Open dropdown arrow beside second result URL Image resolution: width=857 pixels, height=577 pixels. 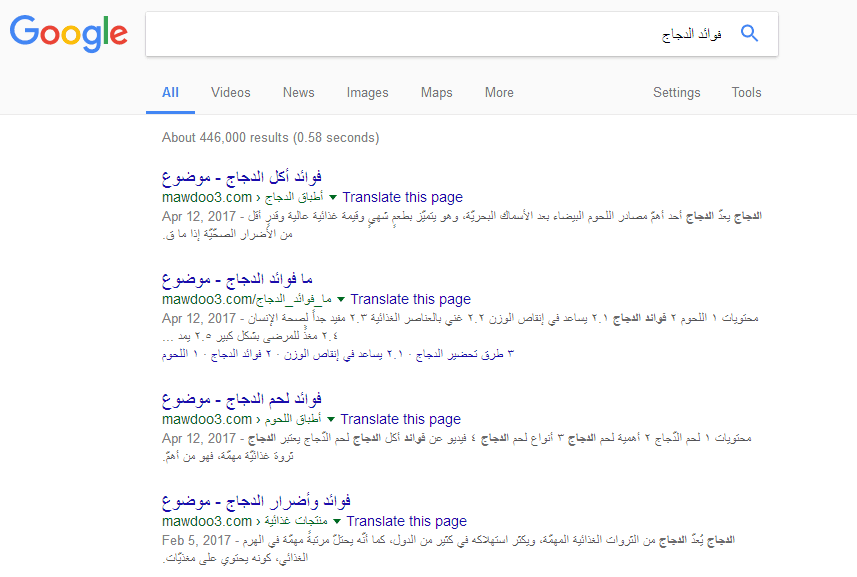coord(341,299)
